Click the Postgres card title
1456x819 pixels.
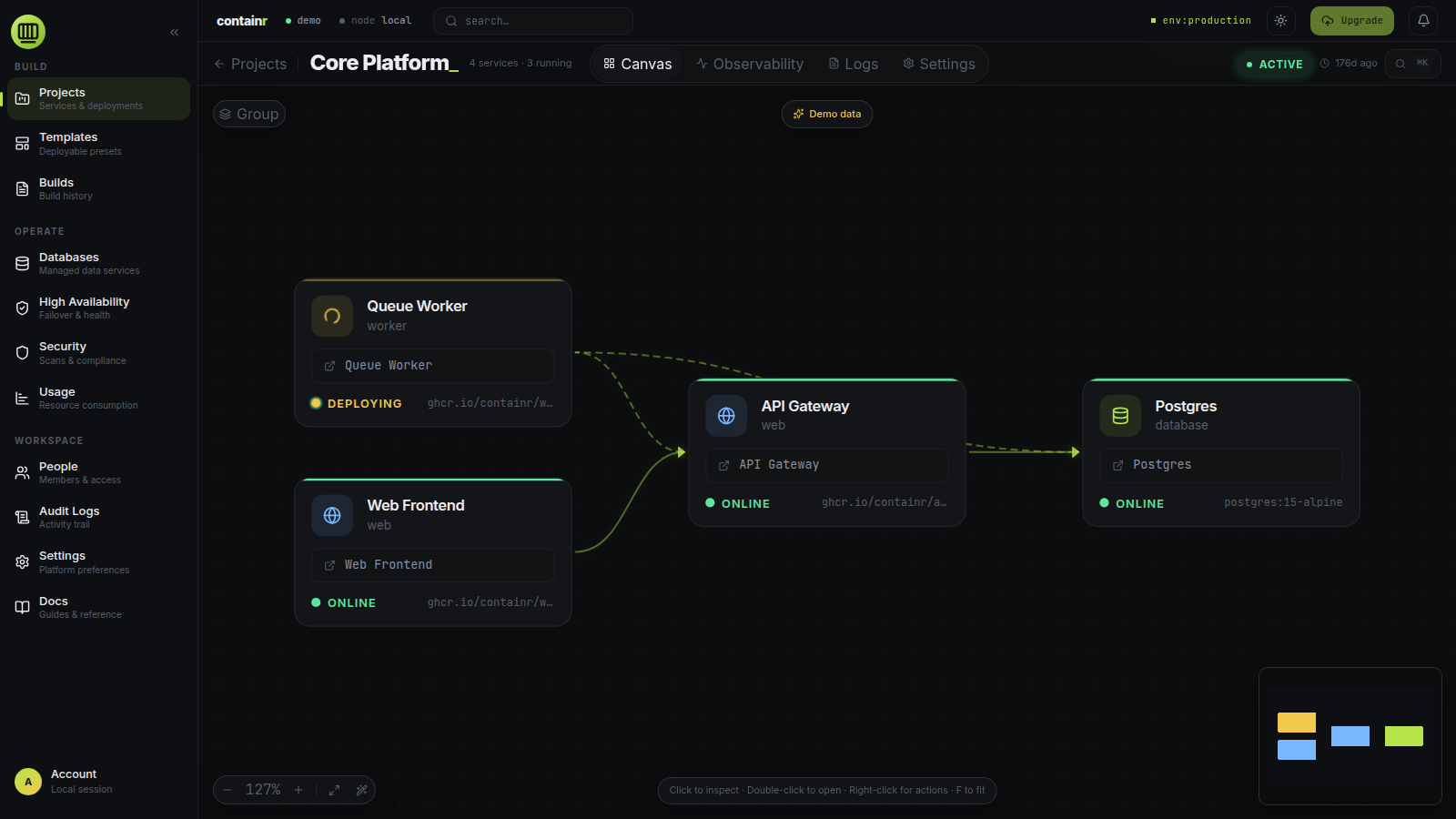click(x=1186, y=406)
